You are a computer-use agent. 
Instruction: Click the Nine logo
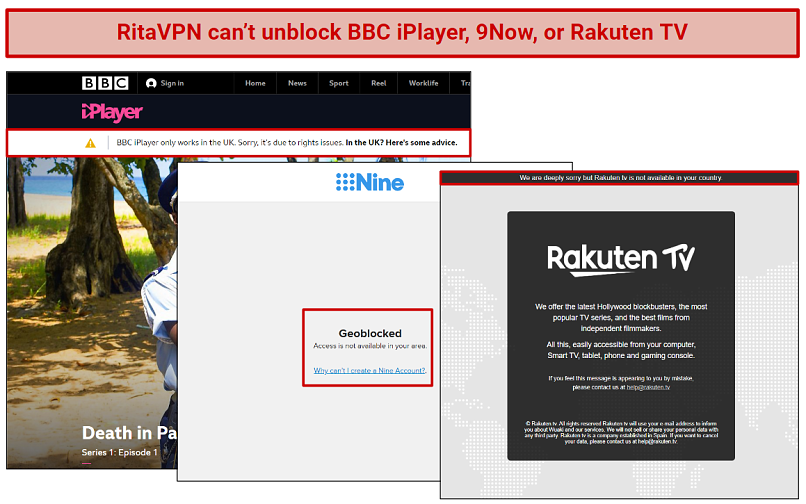pos(370,183)
